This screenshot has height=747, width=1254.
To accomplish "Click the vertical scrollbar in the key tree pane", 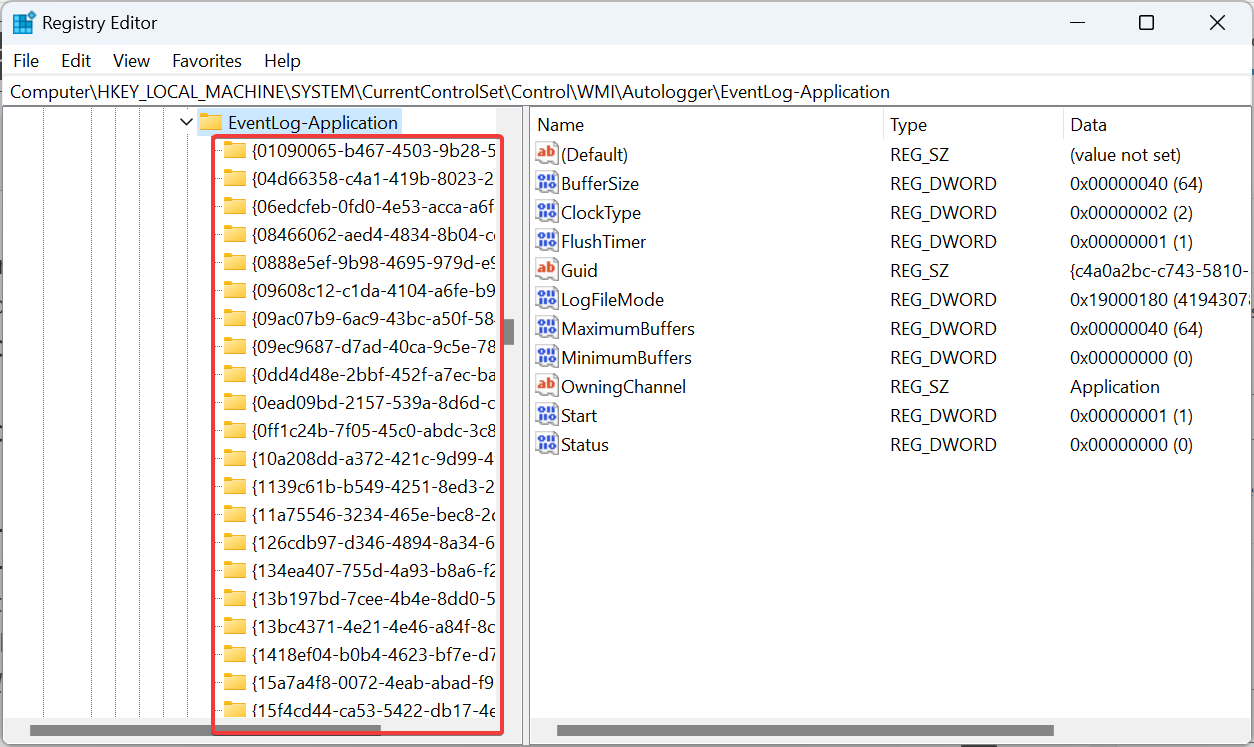I will coord(508,330).
